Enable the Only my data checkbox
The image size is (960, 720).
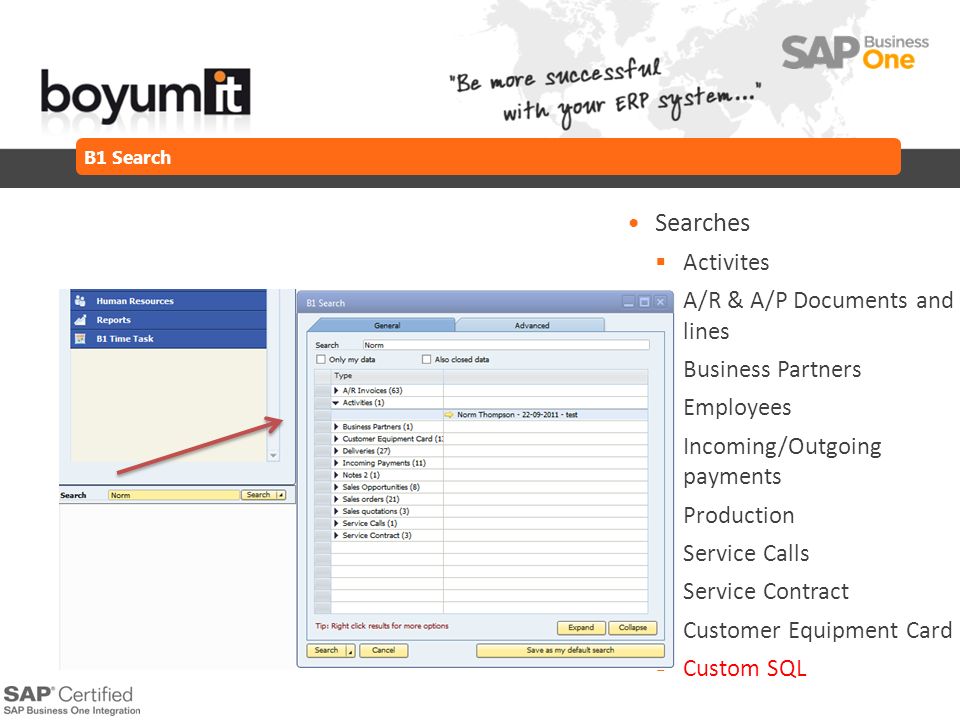click(321, 359)
